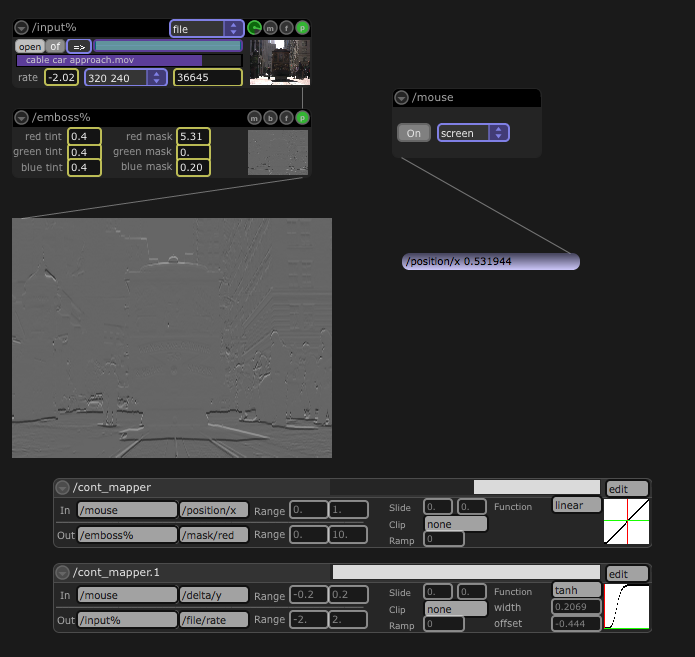Open the /cont_mapper.1 module menu arrow

62,573
